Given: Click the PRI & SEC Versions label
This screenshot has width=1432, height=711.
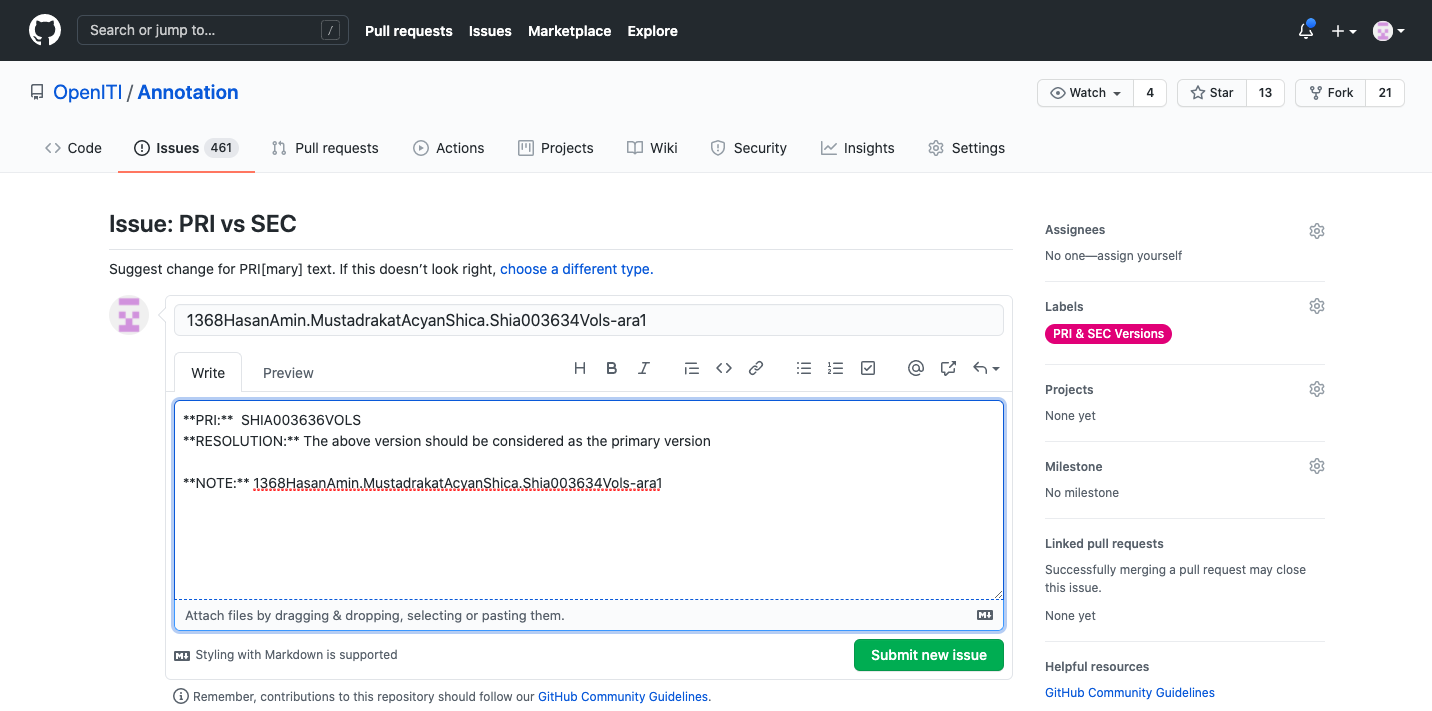Looking at the screenshot, I should (1108, 334).
